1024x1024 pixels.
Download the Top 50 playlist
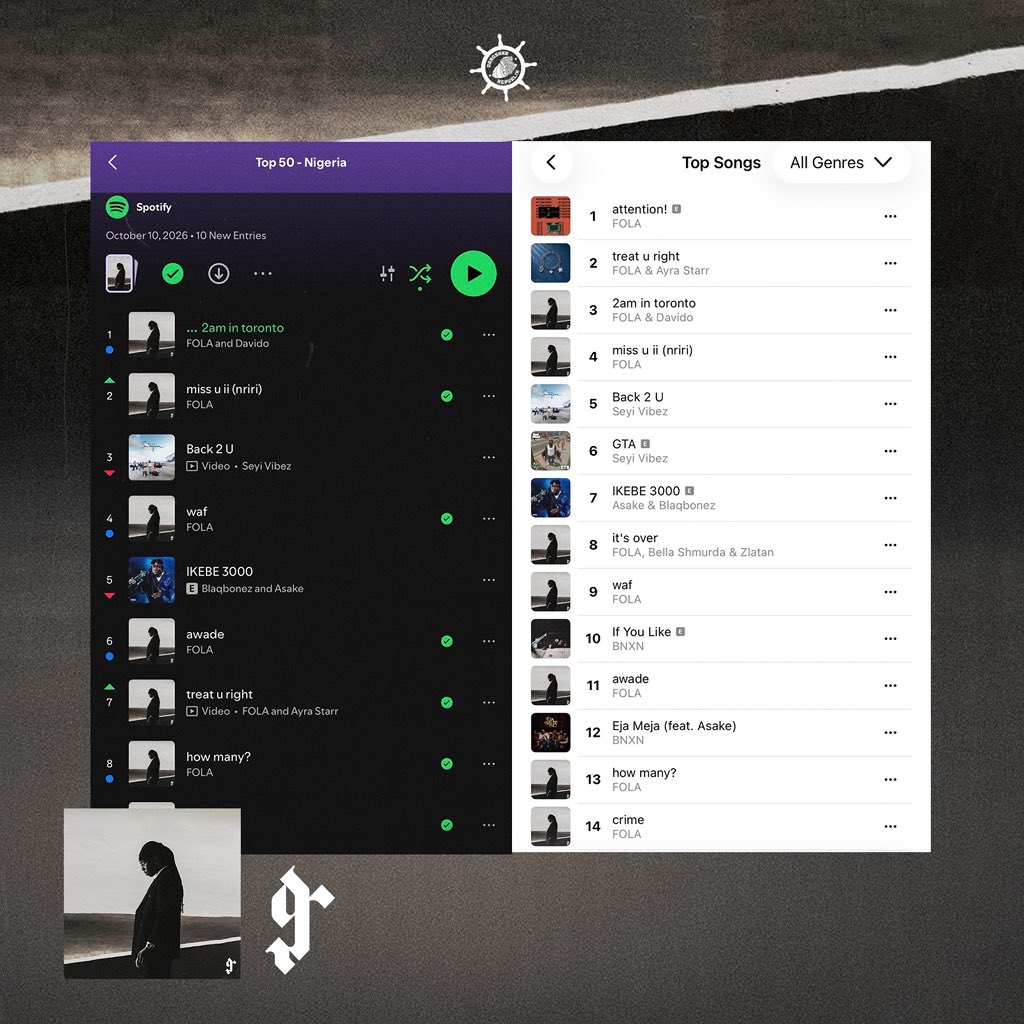[x=219, y=274]
